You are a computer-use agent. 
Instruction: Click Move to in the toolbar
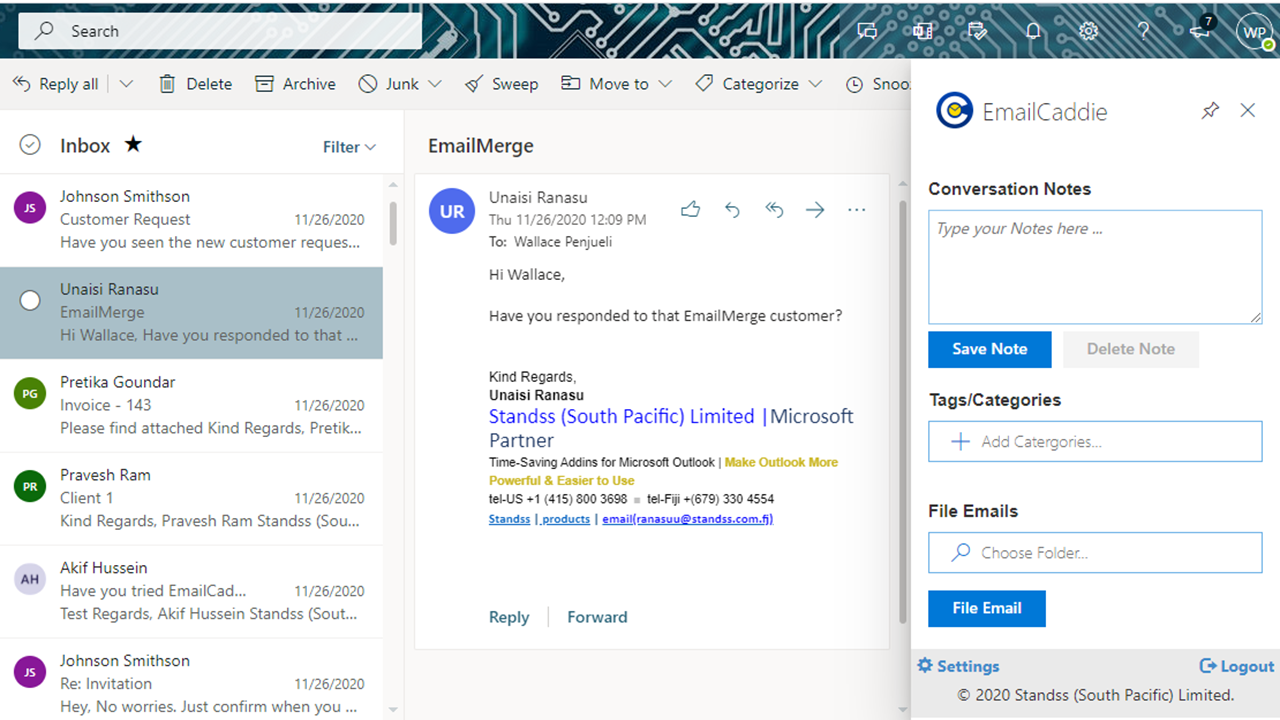click(x=605, y=84)
